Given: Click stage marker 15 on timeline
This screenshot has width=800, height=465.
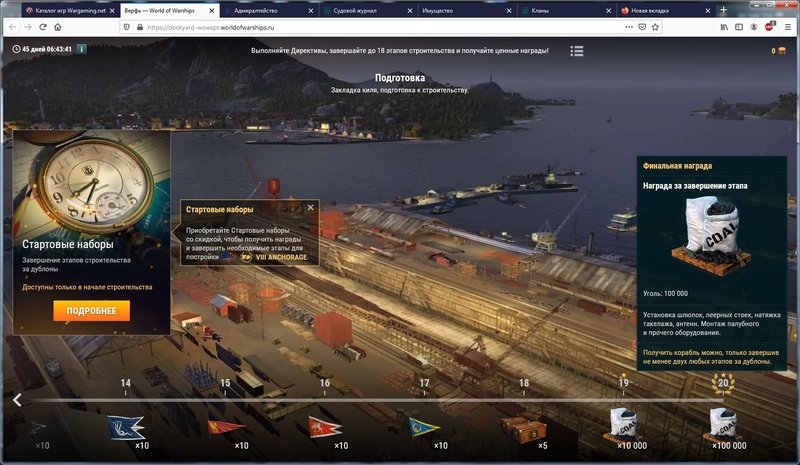Looking at the screenshot, I should [x=225, y=383].
